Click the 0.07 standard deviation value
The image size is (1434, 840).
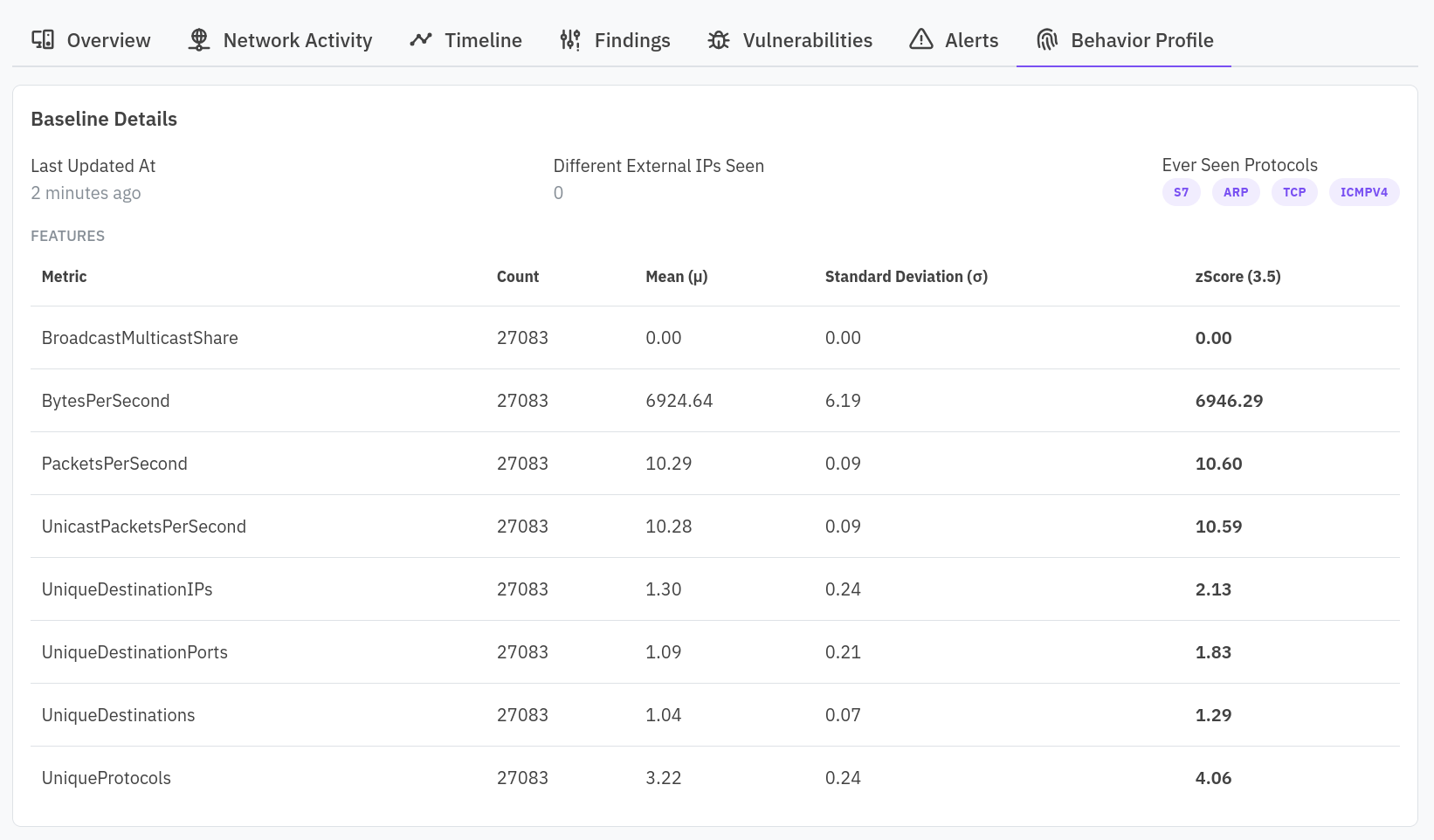pyautogui.click(x=844, y=715)
